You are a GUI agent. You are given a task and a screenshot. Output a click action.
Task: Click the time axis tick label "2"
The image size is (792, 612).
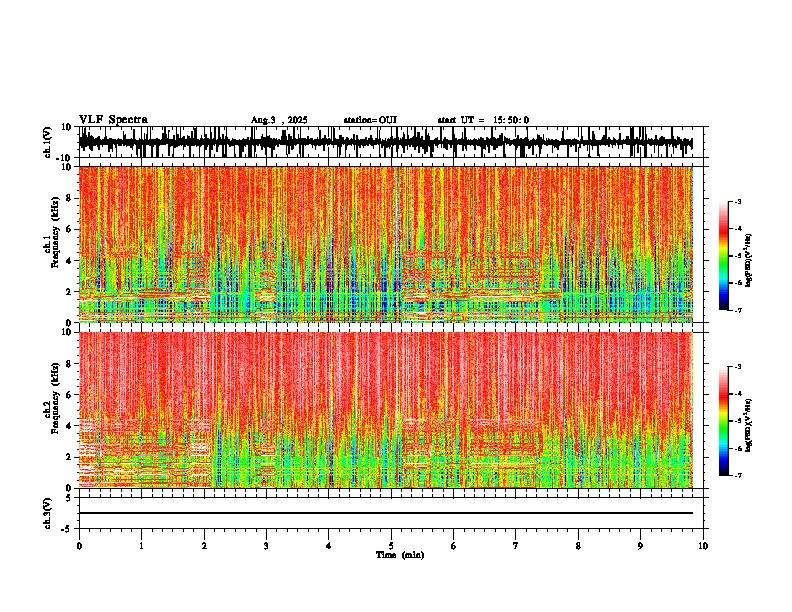point(204,546)
